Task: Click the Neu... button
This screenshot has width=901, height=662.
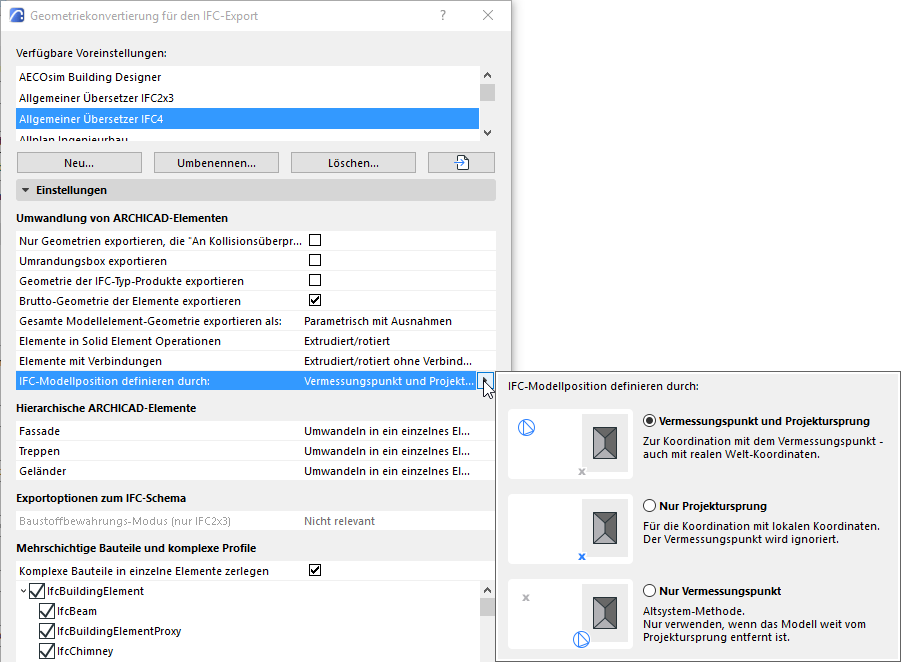Action: click(x=79, y=163)
